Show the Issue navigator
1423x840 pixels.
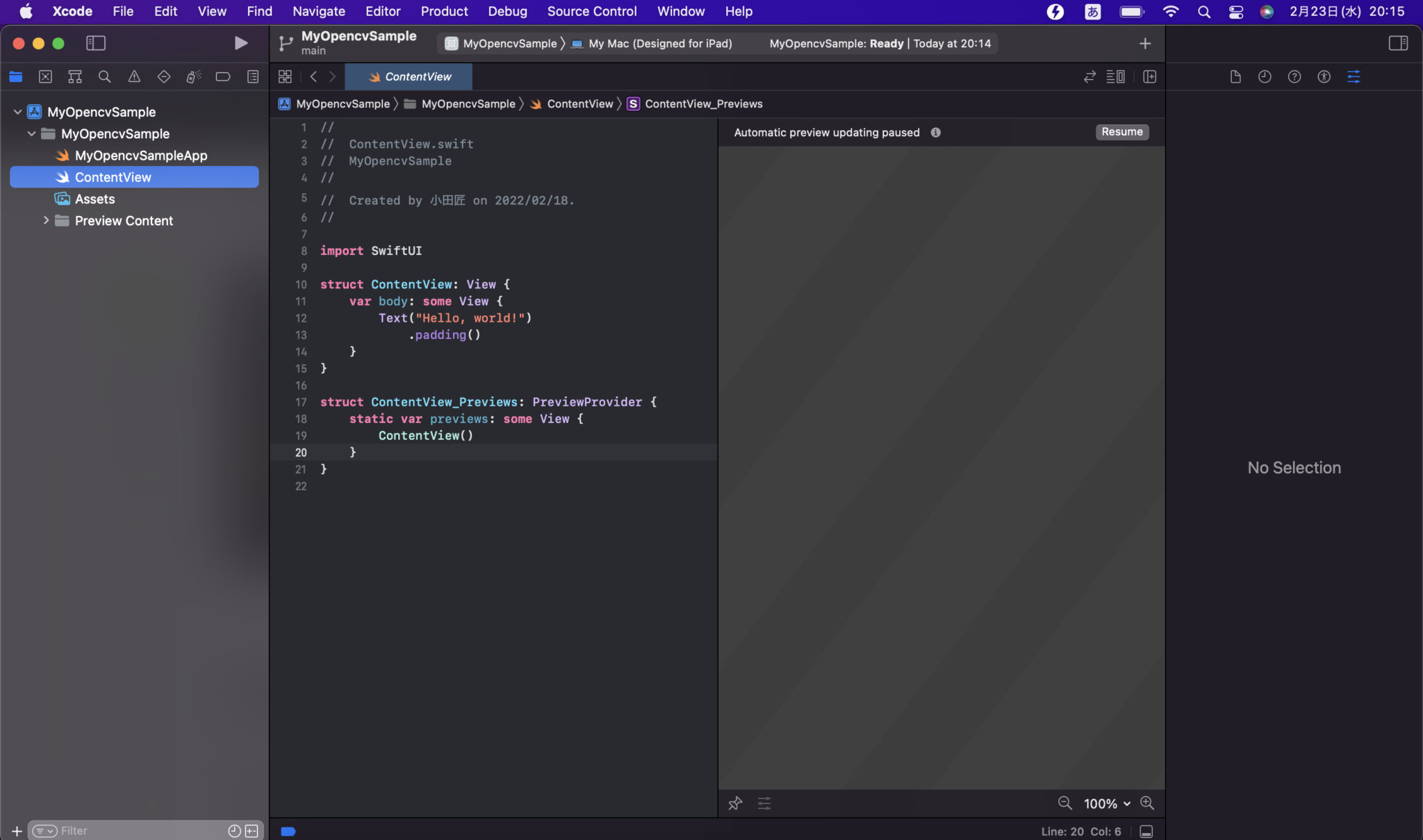click(x=134, y=76)
